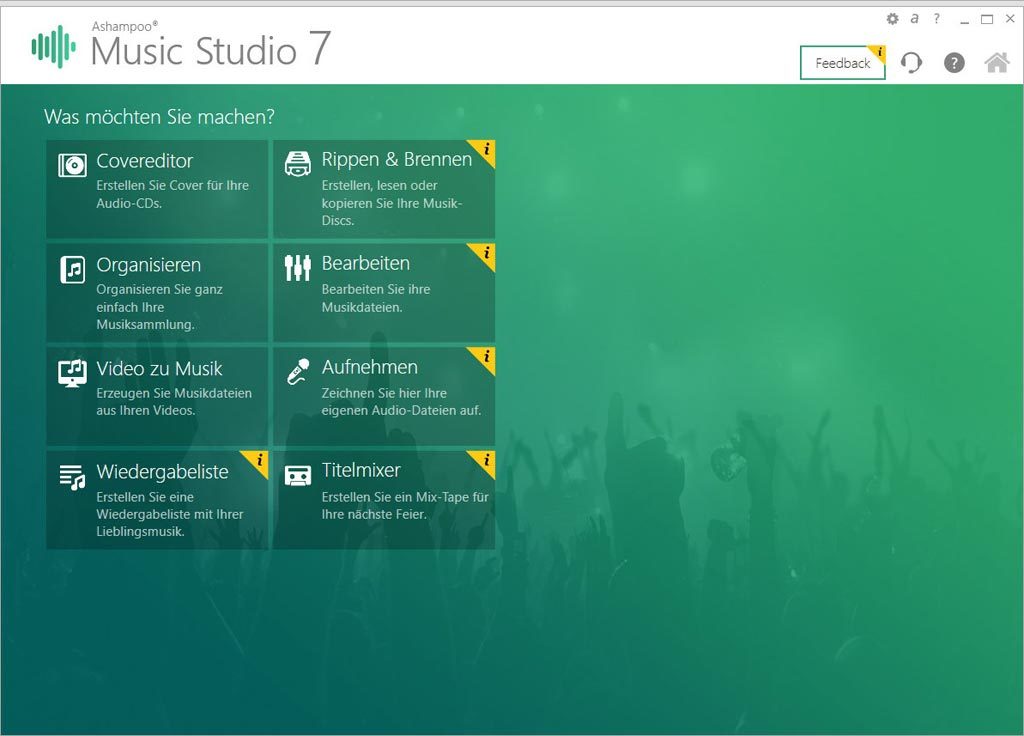Image resolution: width=1024 pixels, height=736 pixels.
Task: Open the Video zu Musik title
Action: [x=159, y=368]
